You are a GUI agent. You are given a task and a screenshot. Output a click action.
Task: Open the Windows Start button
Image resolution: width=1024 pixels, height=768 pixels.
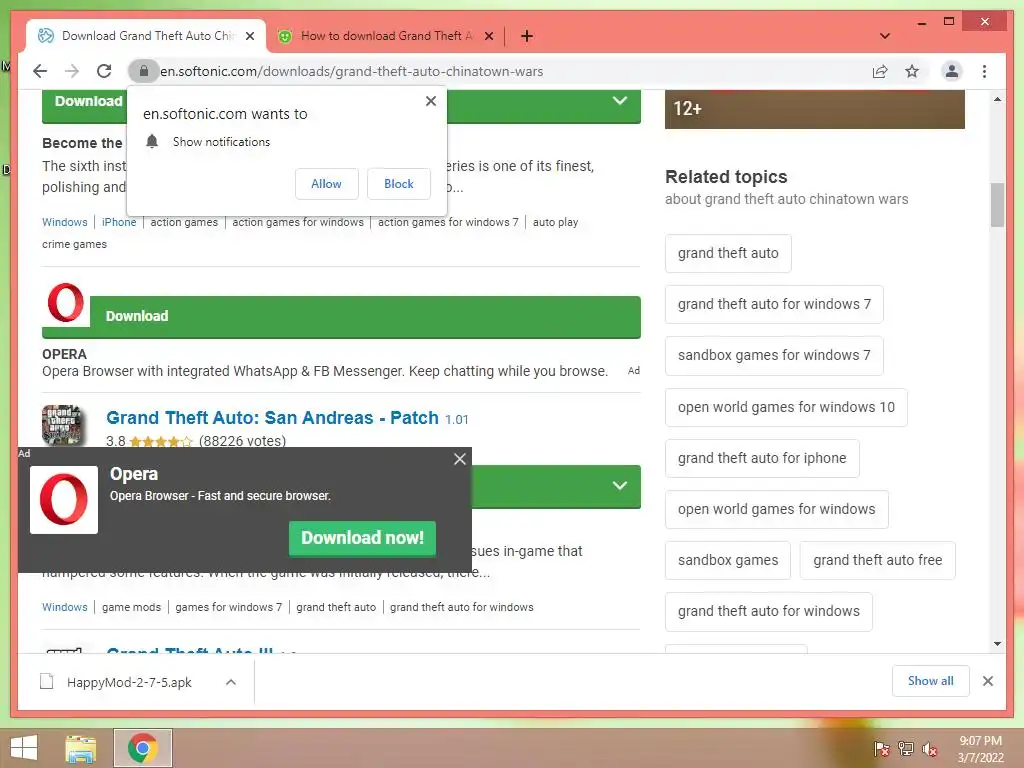click(x=24, y=748)
